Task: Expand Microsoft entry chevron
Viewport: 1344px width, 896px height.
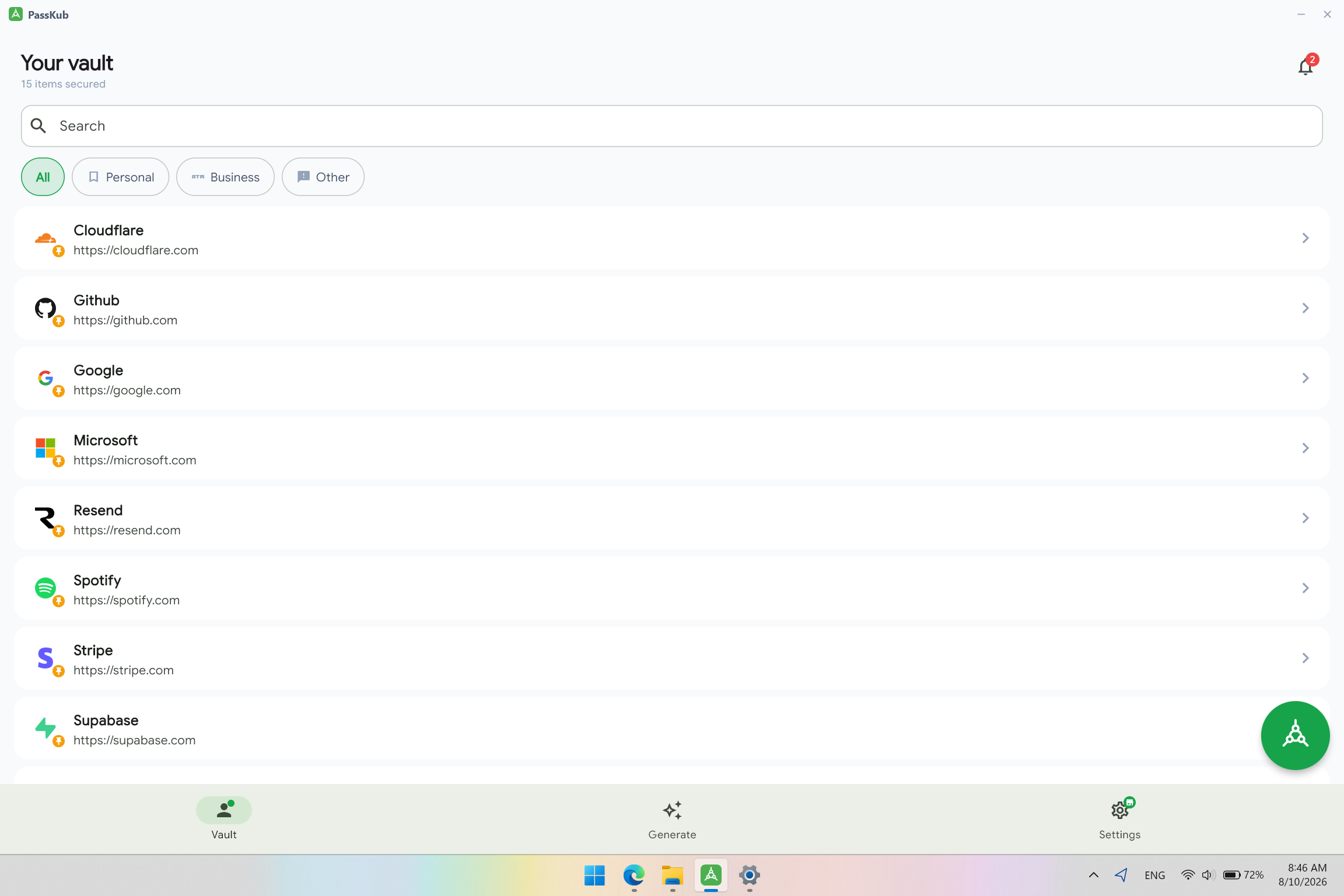Action: coord(1305,448)
